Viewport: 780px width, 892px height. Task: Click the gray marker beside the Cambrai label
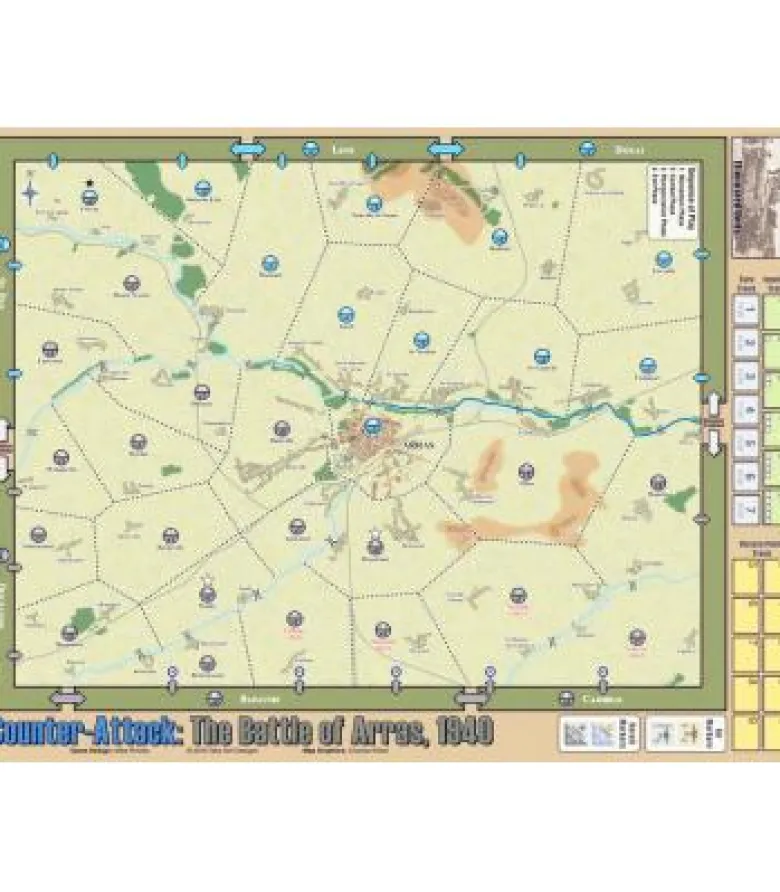pyautogui.click(x=567, y=698)
